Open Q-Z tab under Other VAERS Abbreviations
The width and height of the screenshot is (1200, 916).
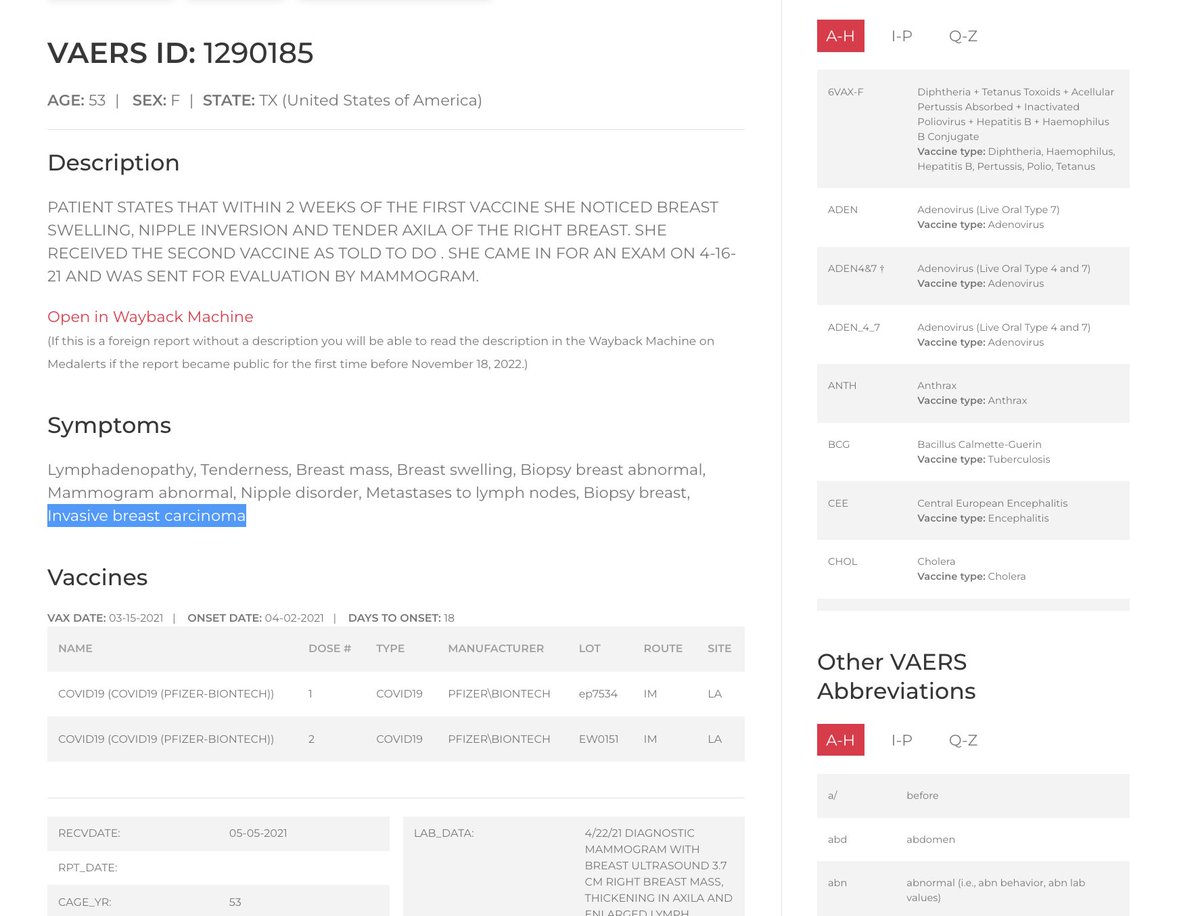click(x=962, y=740)
